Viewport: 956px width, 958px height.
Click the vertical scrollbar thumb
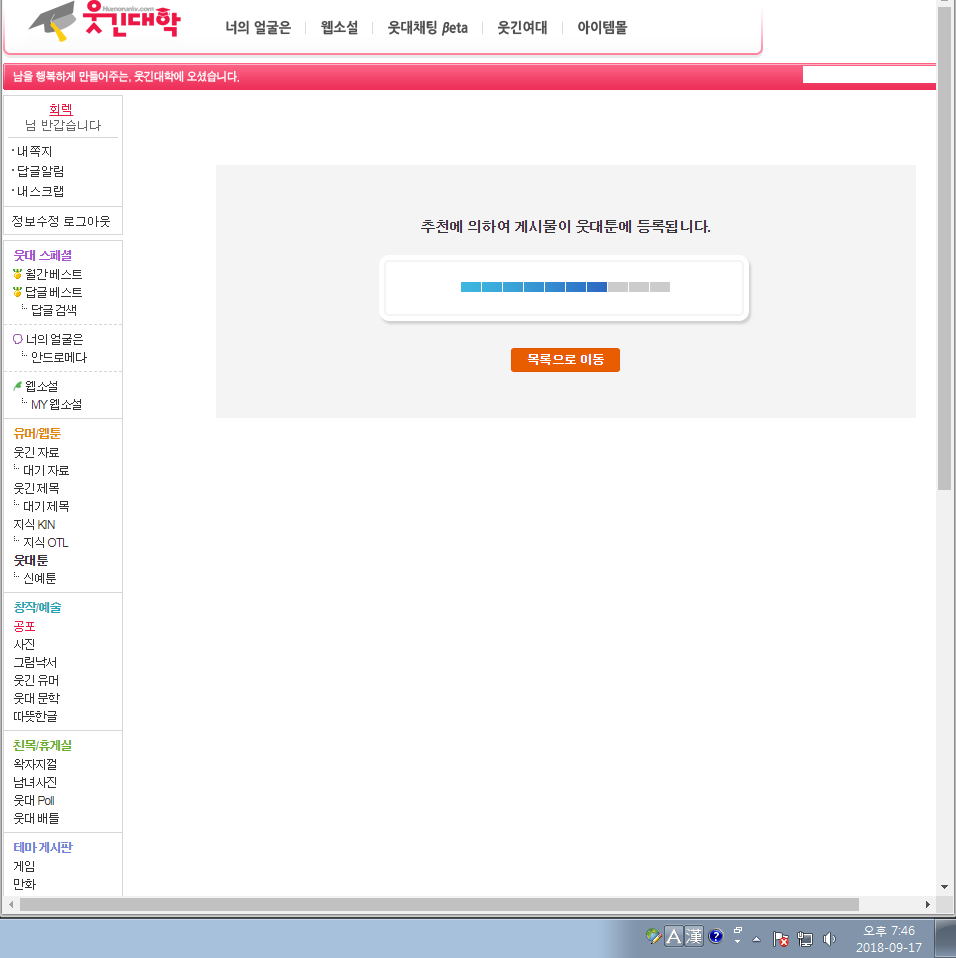point(944,249)
